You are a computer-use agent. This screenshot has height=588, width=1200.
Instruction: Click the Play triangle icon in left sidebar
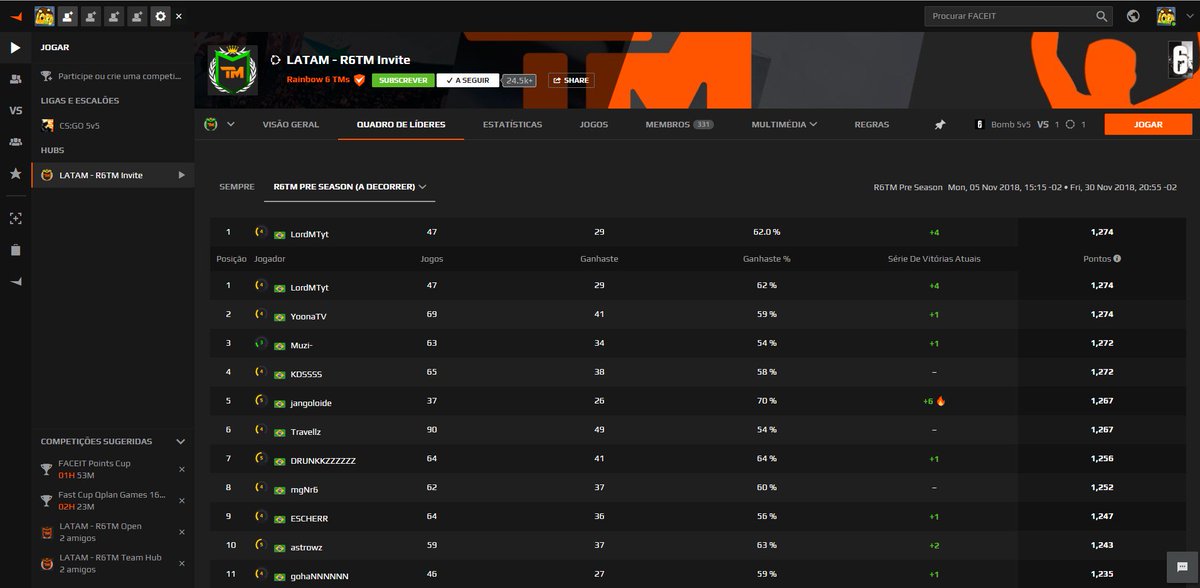point(15,47)
